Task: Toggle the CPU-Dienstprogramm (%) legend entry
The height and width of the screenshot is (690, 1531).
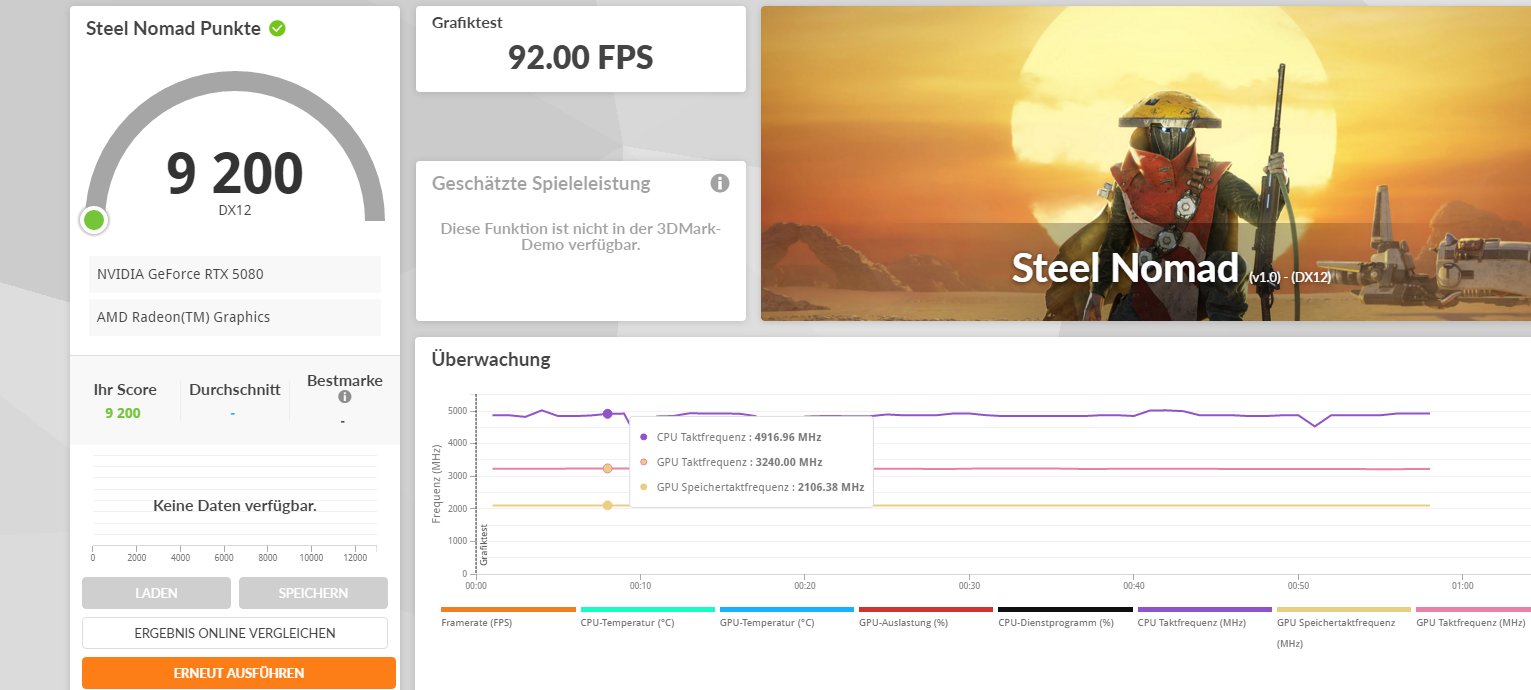Action: pos(1065,616)
